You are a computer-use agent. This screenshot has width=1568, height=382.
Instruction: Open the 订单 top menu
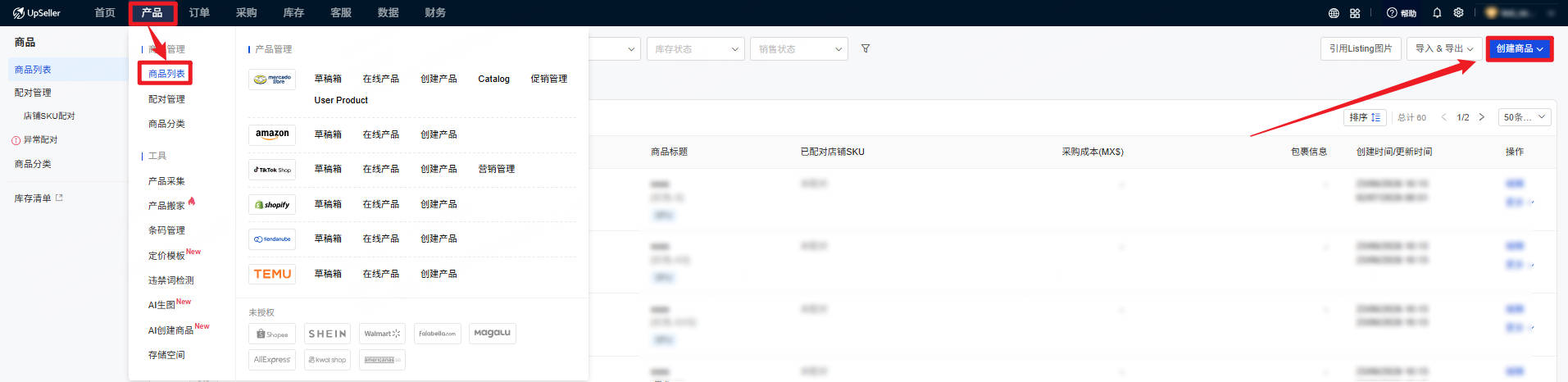(199, 13)
